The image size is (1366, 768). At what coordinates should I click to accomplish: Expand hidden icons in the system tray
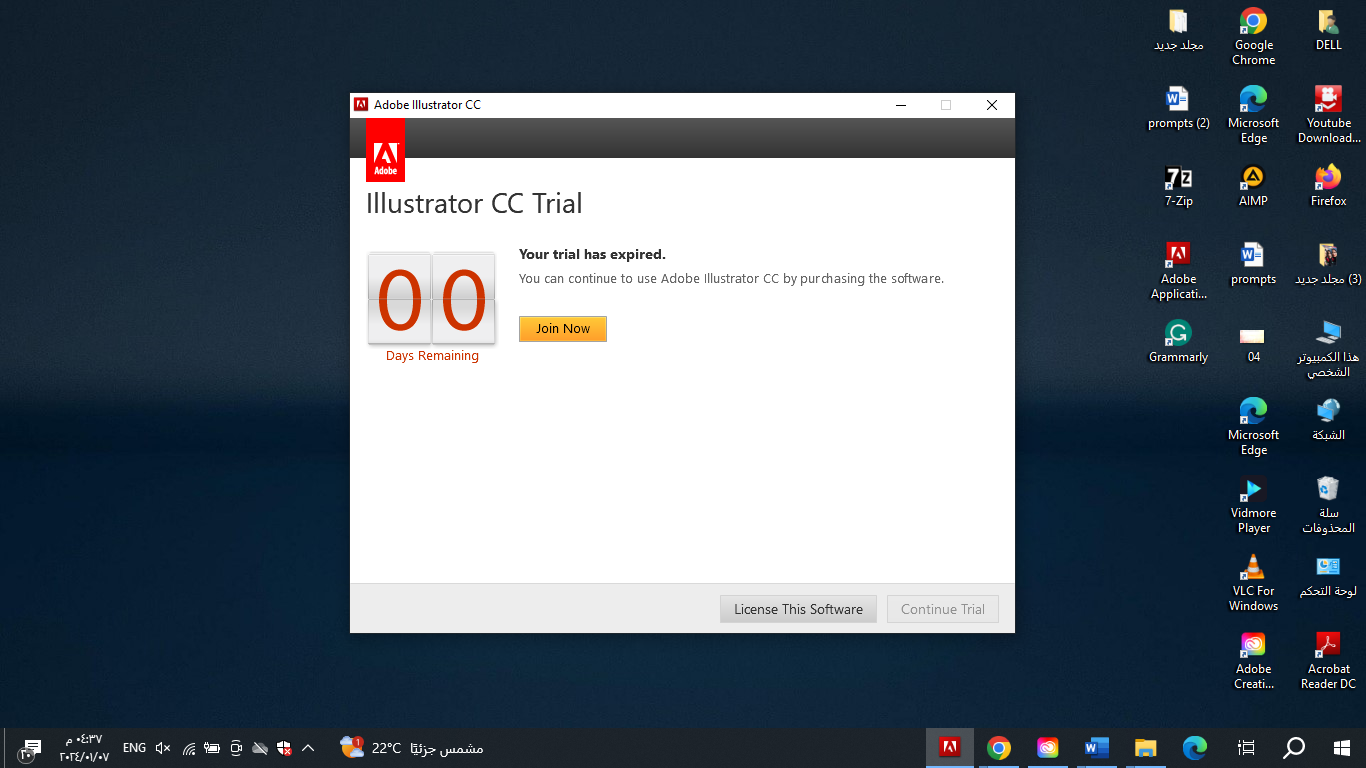point(308,747)
